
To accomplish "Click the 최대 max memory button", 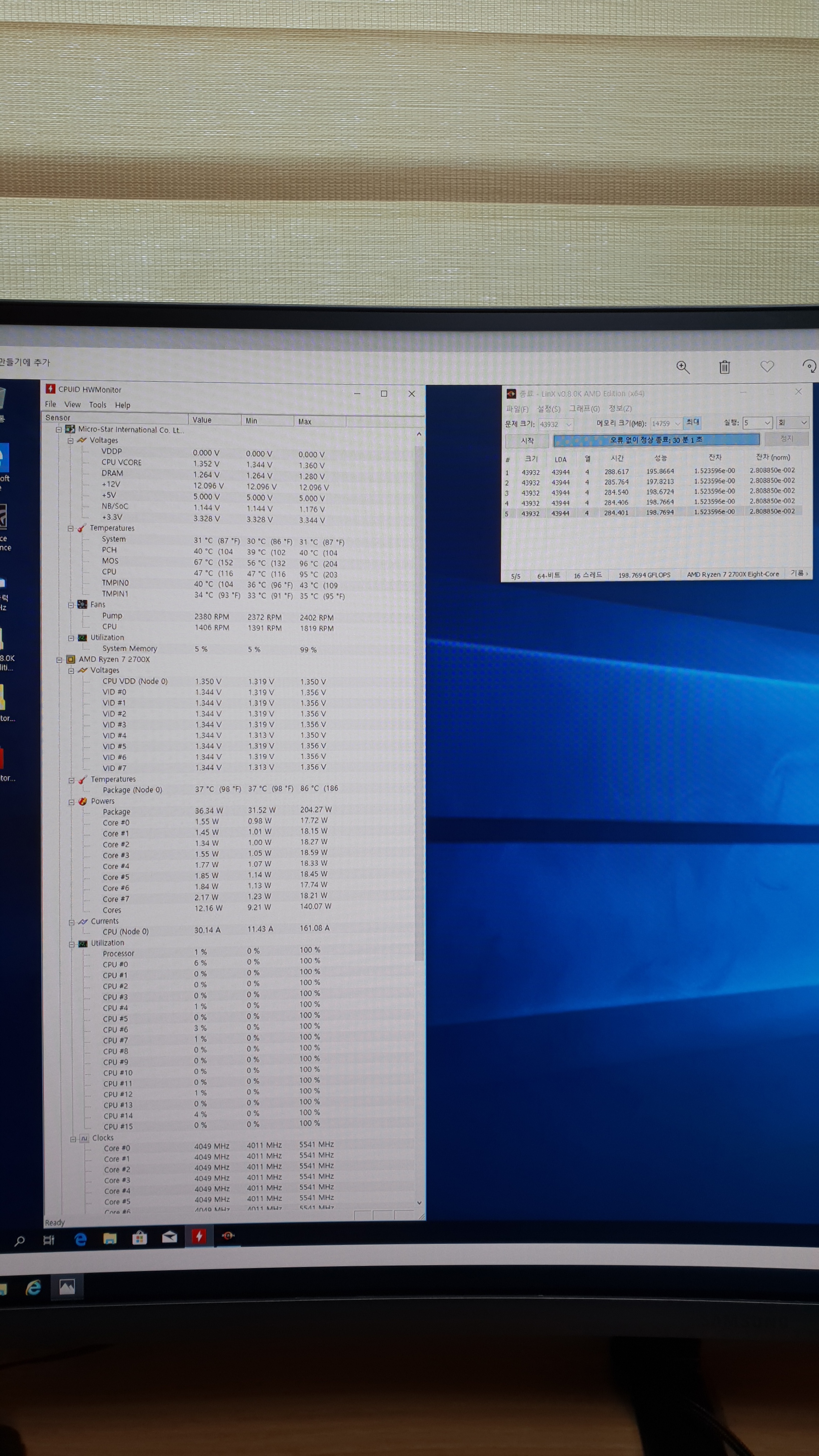I will point(692,422).
